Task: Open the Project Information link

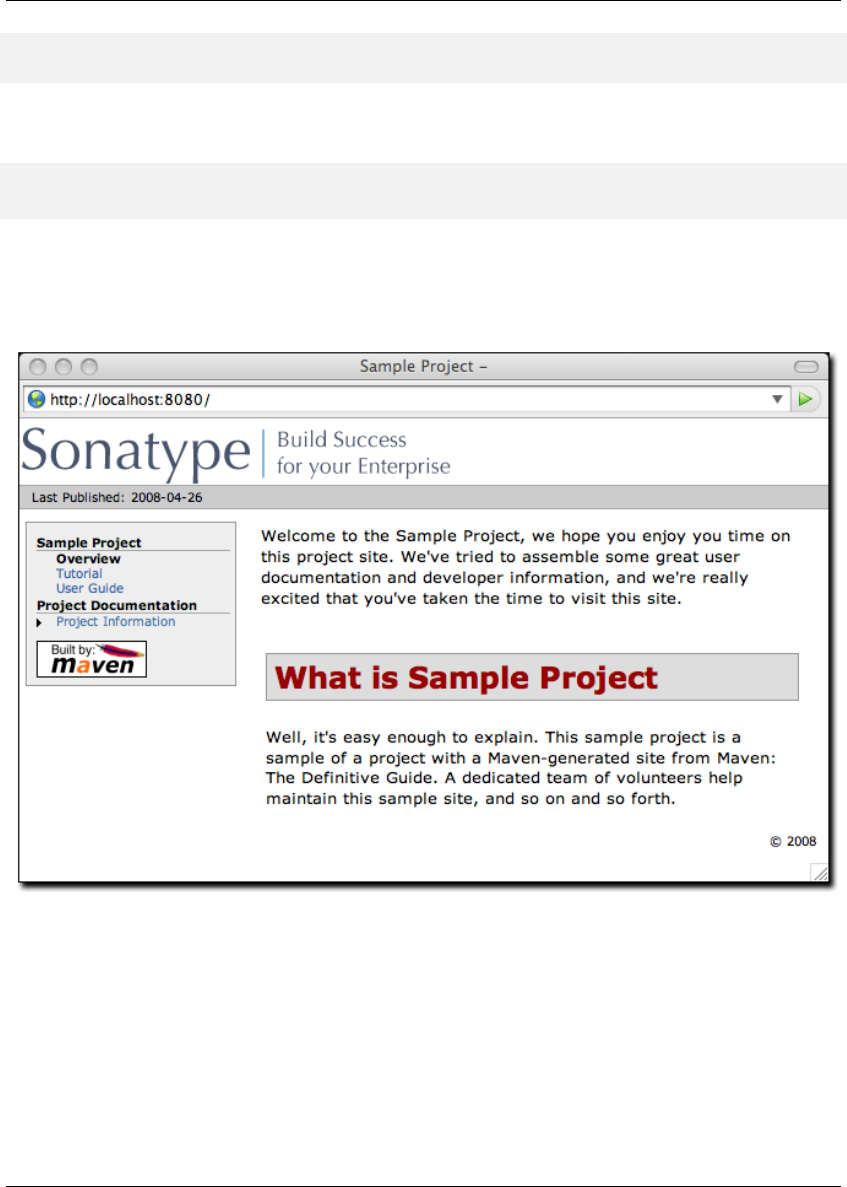Action: (x=115, y=622)
